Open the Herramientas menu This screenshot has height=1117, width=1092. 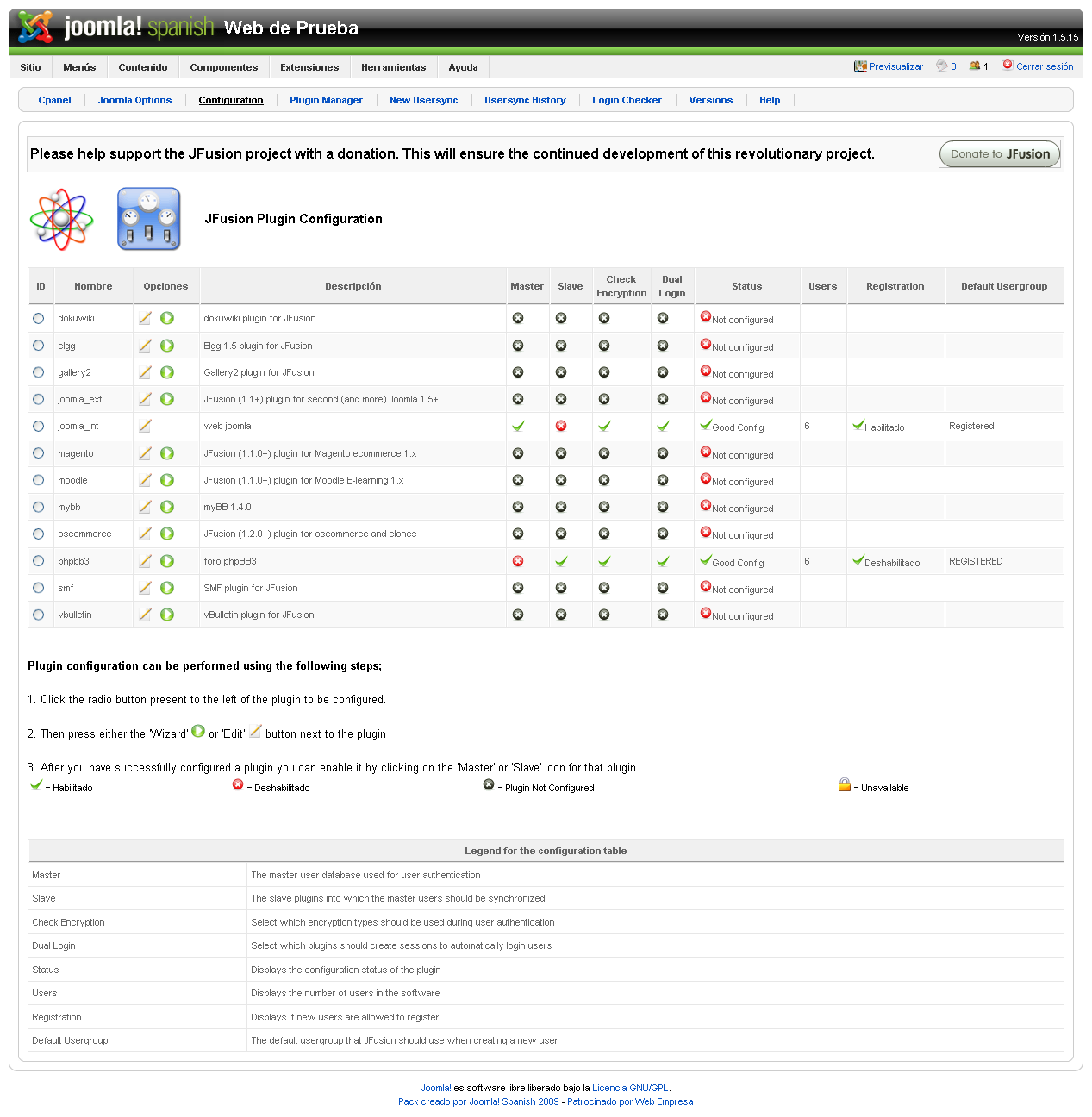click(x=394, y=67)
